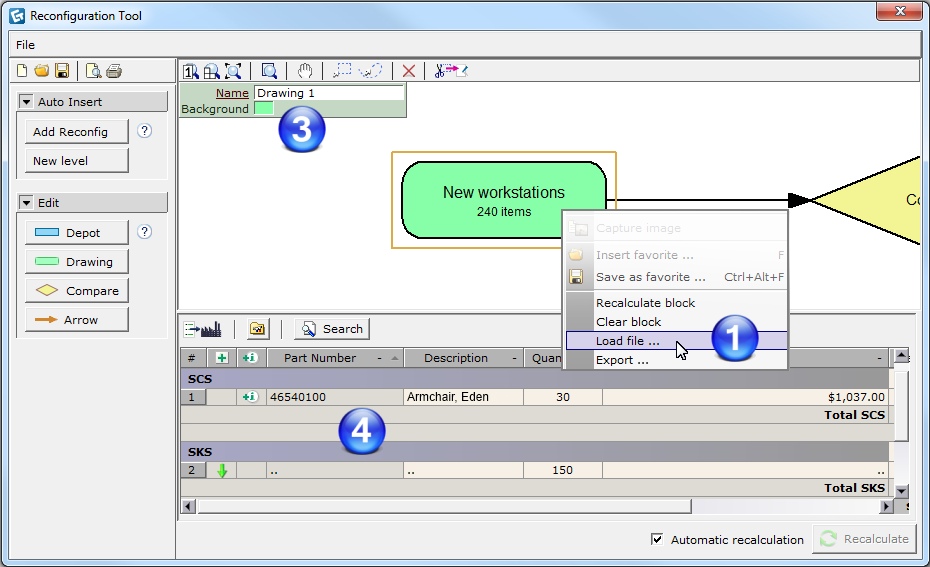Click the green arrow in row 2

222,470
